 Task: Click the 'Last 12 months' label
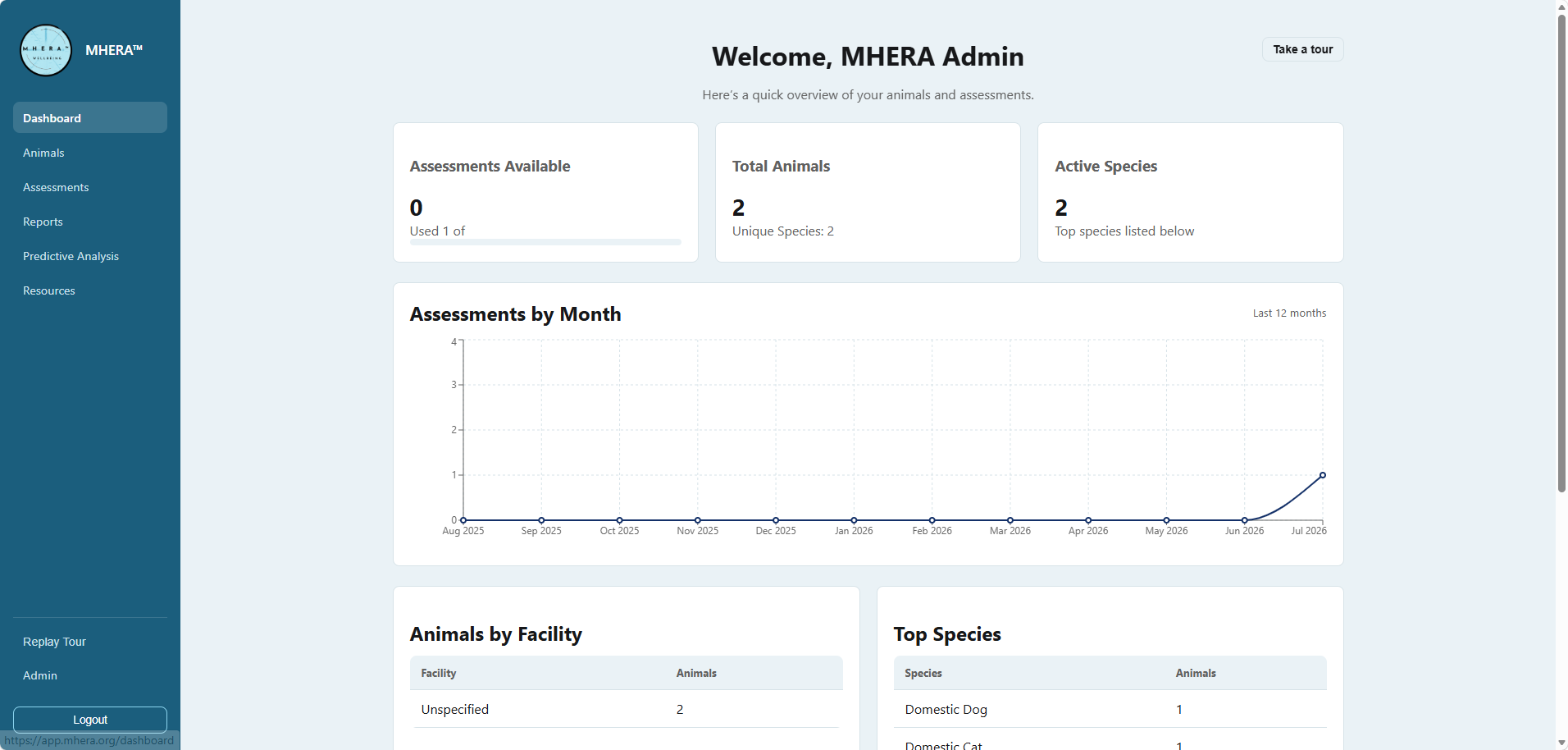point(1289,313)
